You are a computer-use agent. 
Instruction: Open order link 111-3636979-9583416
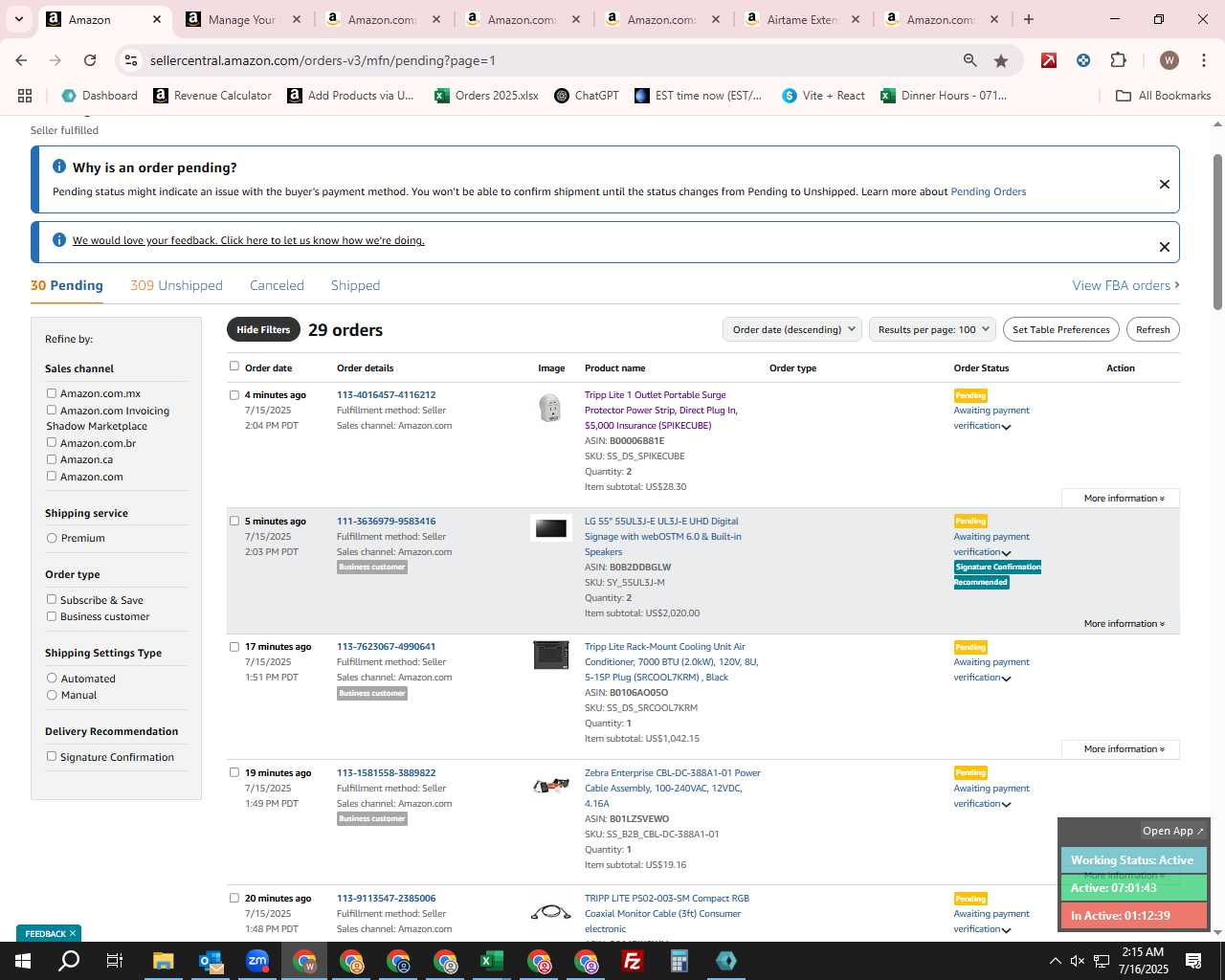[386, 522]
